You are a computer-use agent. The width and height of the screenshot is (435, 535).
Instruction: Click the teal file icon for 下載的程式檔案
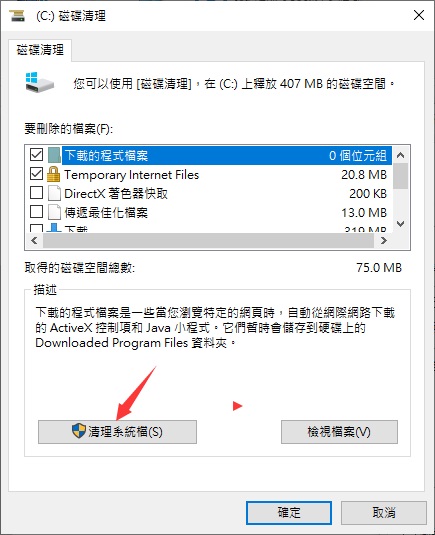pyautogui.click(x=54, y=155)
